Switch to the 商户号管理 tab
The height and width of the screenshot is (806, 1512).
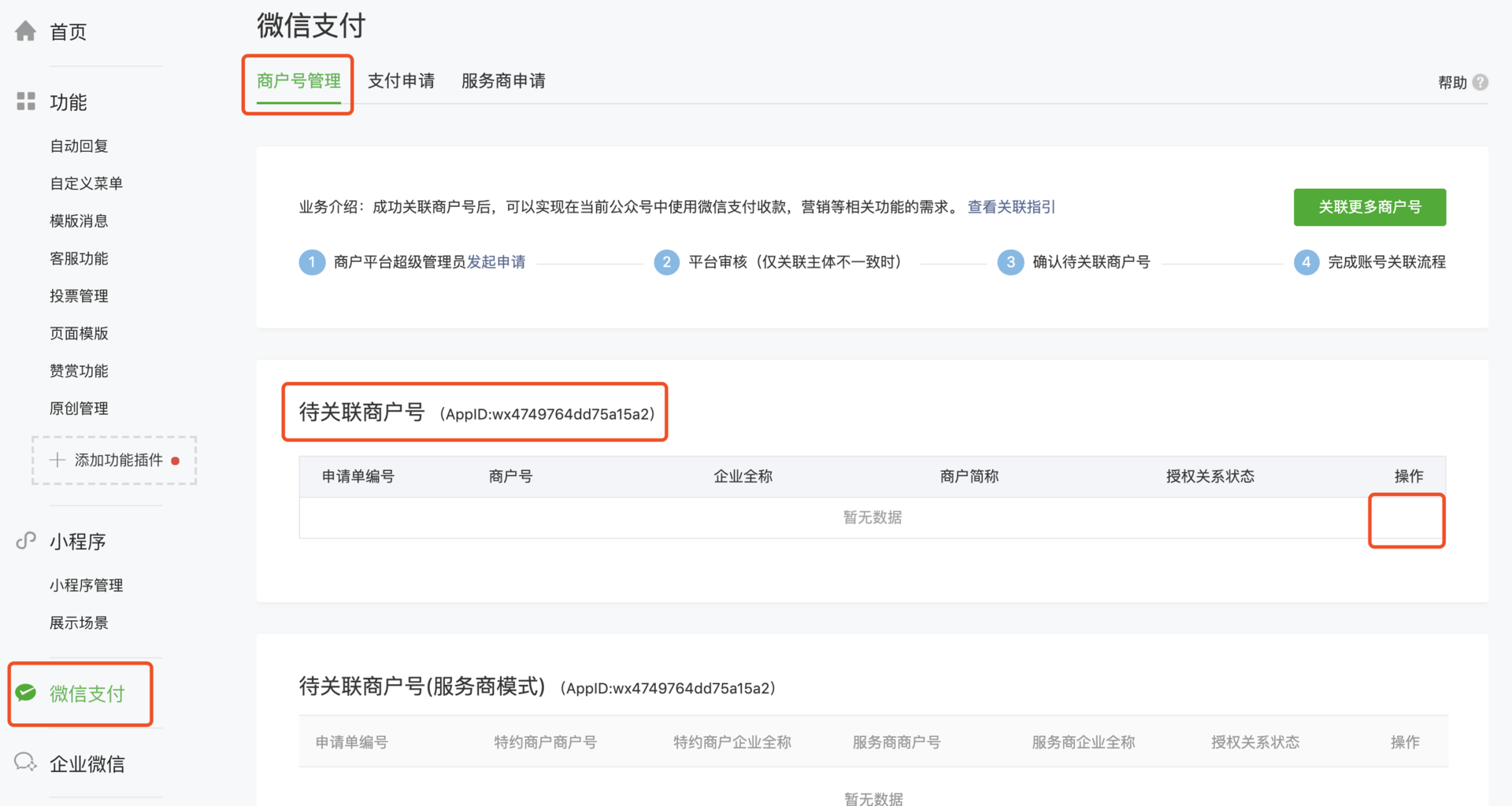298,81
